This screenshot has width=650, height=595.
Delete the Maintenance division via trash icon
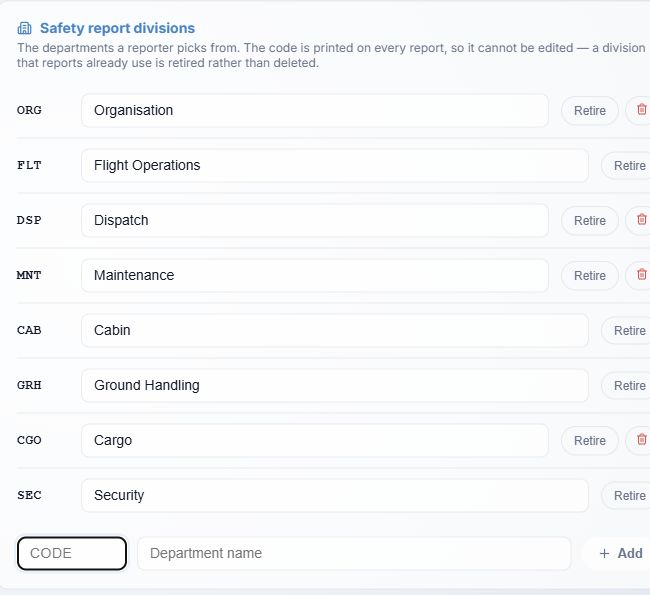coord(641,275)
